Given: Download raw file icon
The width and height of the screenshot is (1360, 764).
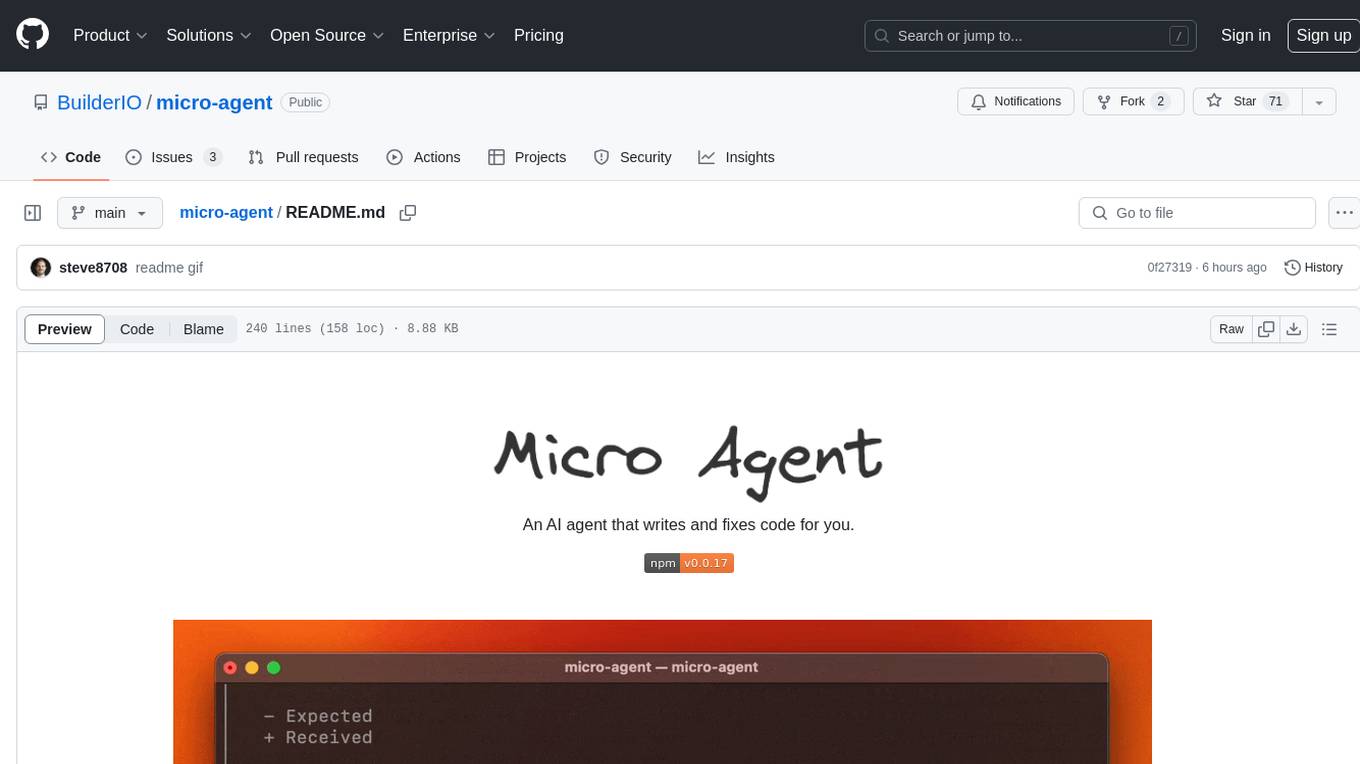Looking at the screenshot, I should coord(1294,329).
